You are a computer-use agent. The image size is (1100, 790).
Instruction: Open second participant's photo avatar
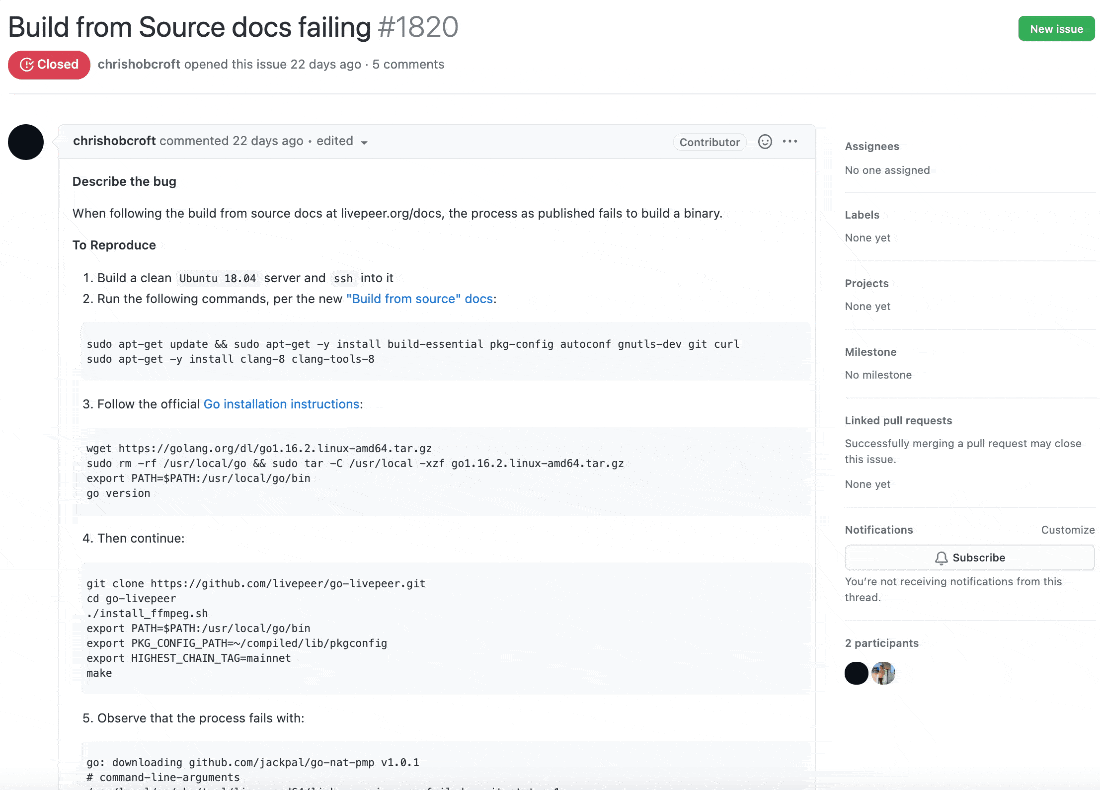883,674
